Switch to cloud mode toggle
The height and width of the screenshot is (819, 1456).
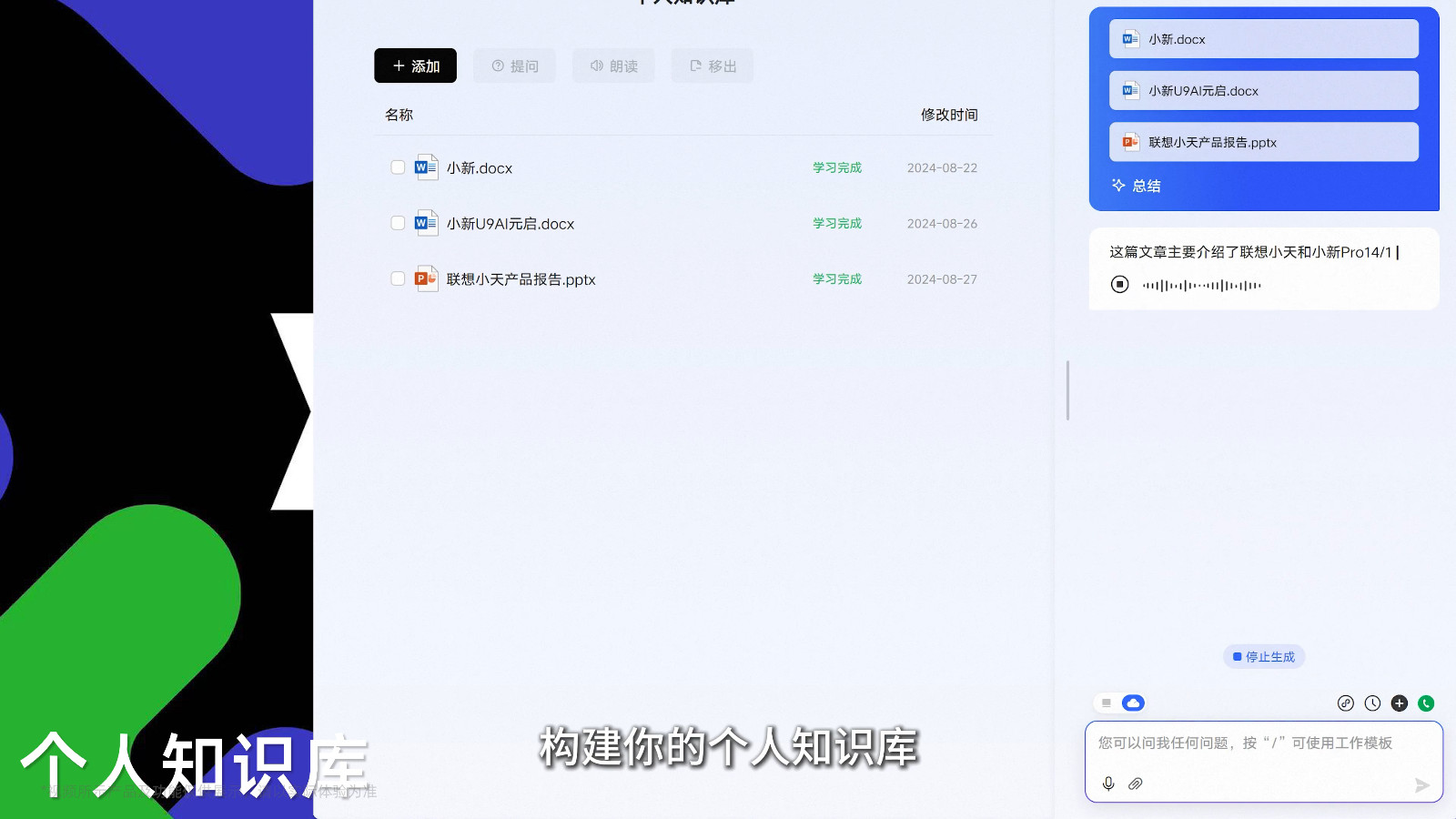tap(1133, 703)
